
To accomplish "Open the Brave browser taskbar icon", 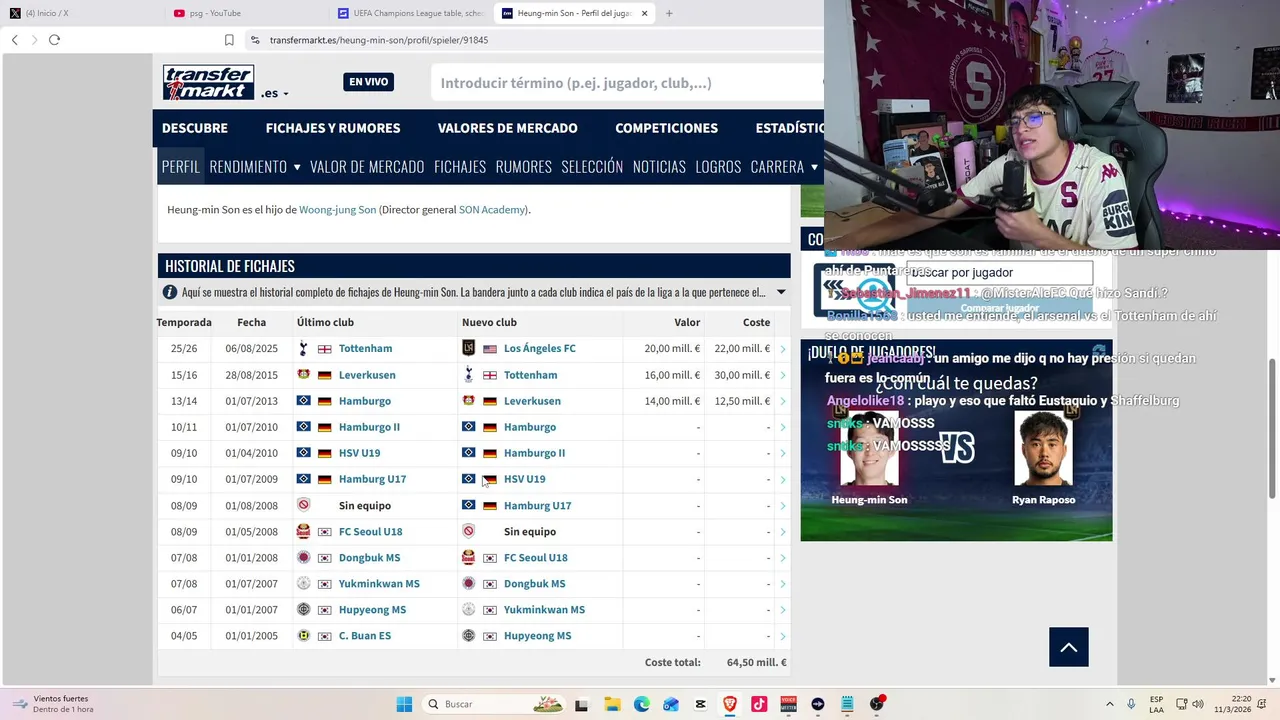I will pos(730,704).
